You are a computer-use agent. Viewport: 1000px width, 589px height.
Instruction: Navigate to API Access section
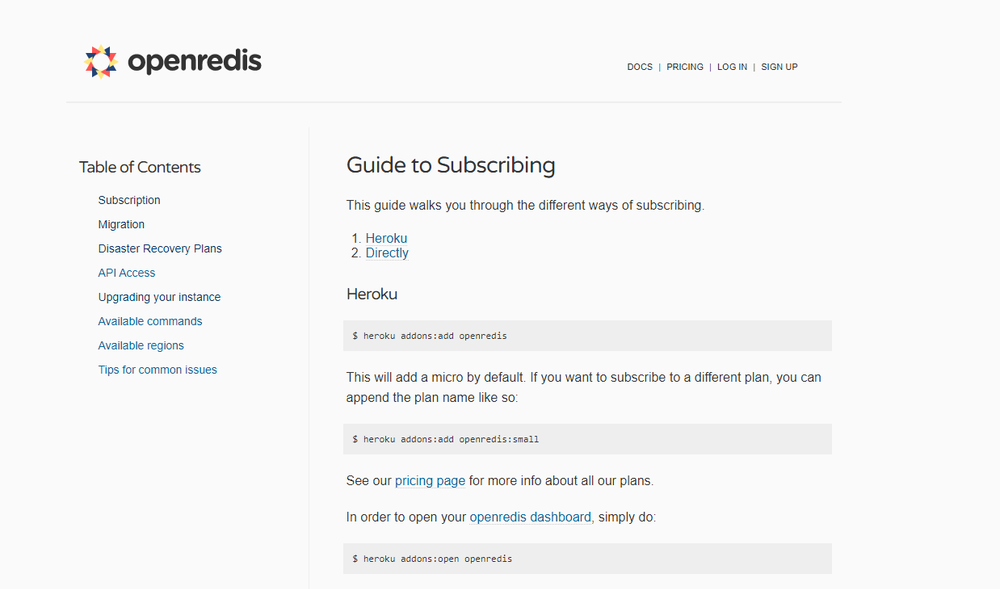(x=127, y=273)
